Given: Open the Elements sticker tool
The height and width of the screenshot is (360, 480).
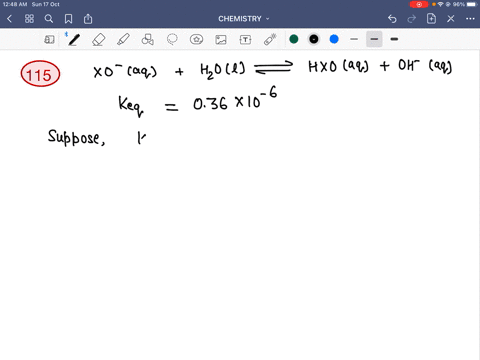Looking at the screenshot, I should [196, 40].
